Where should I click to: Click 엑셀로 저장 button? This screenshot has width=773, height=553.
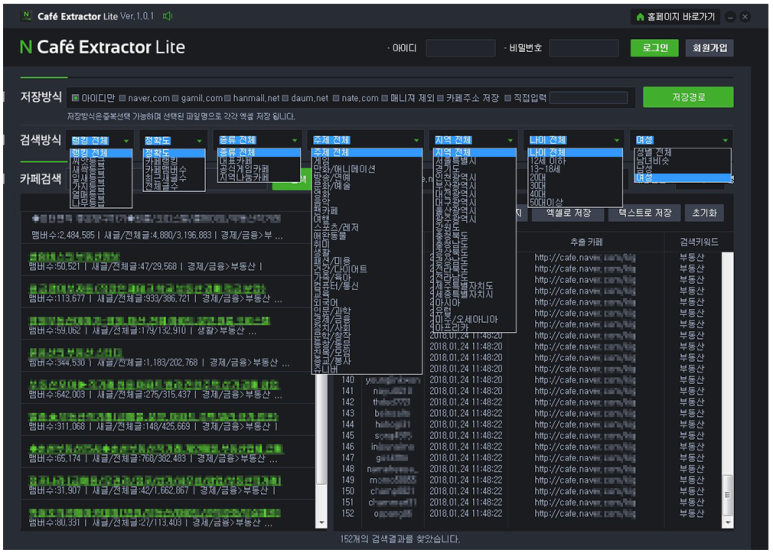click(568, 213)
